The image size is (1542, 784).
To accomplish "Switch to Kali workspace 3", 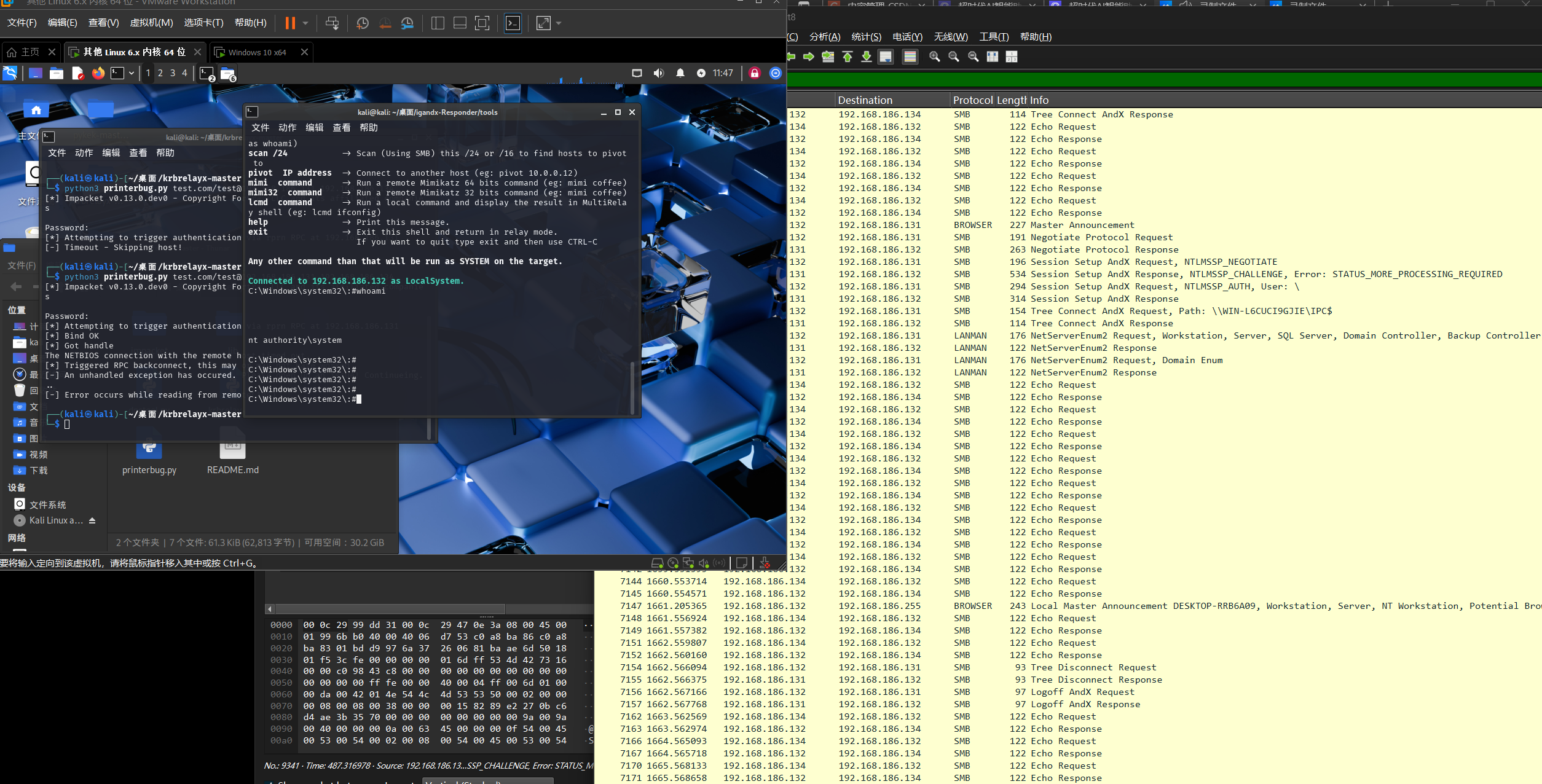I will point(173,73).
